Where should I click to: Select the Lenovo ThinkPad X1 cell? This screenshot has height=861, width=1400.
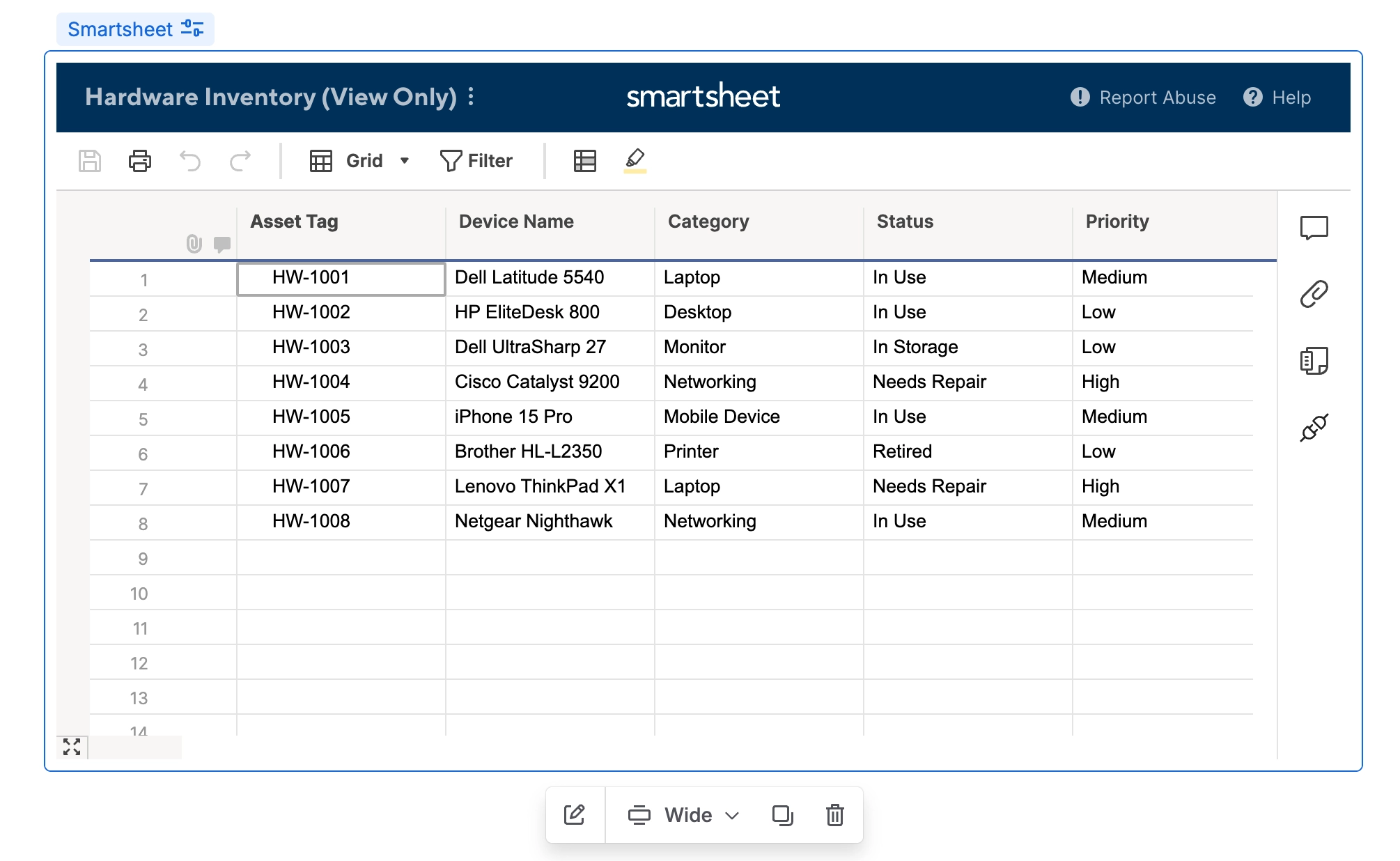pyautogui.click(x=550, y=488)
